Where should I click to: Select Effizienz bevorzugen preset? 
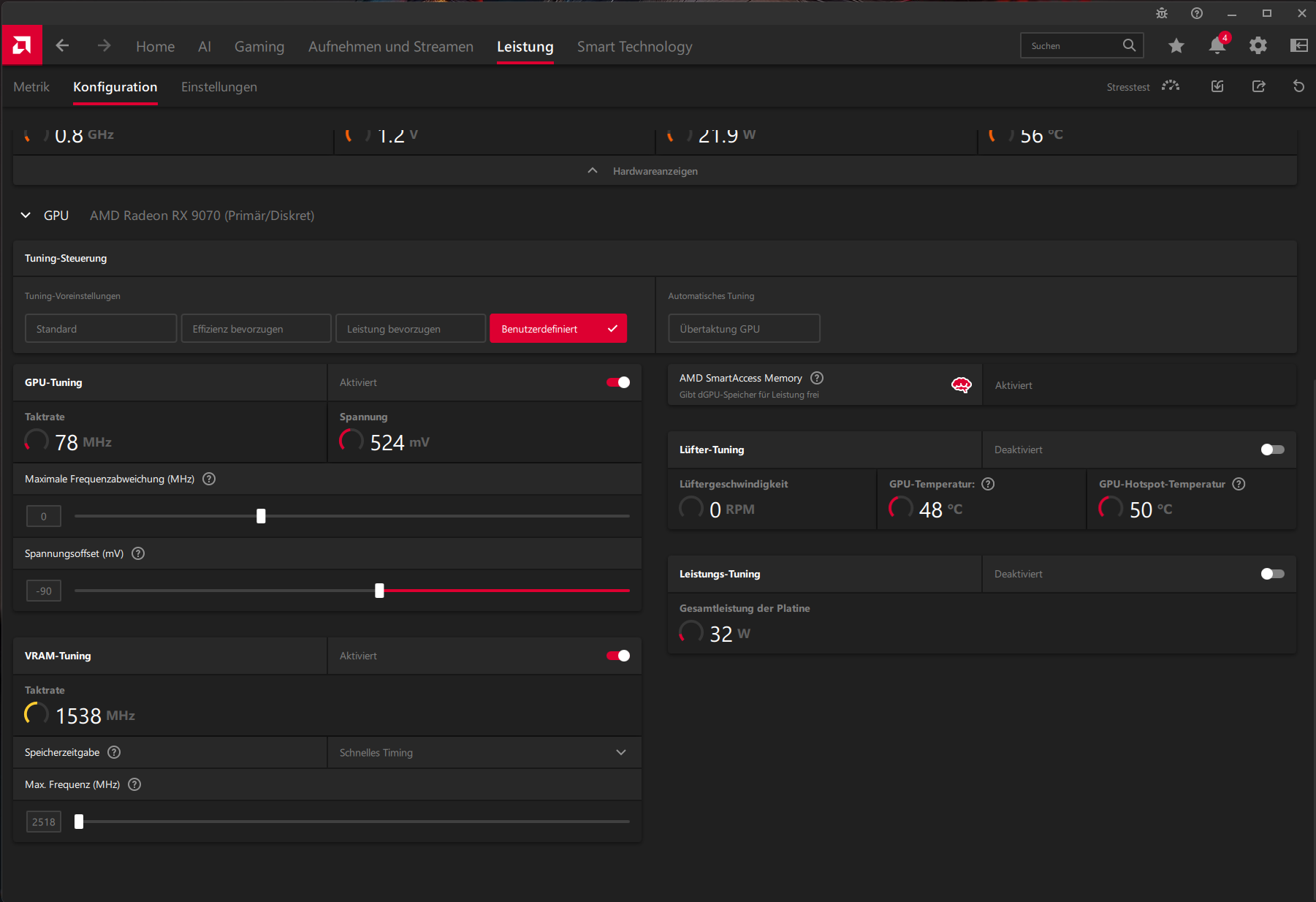pos(256,328)
